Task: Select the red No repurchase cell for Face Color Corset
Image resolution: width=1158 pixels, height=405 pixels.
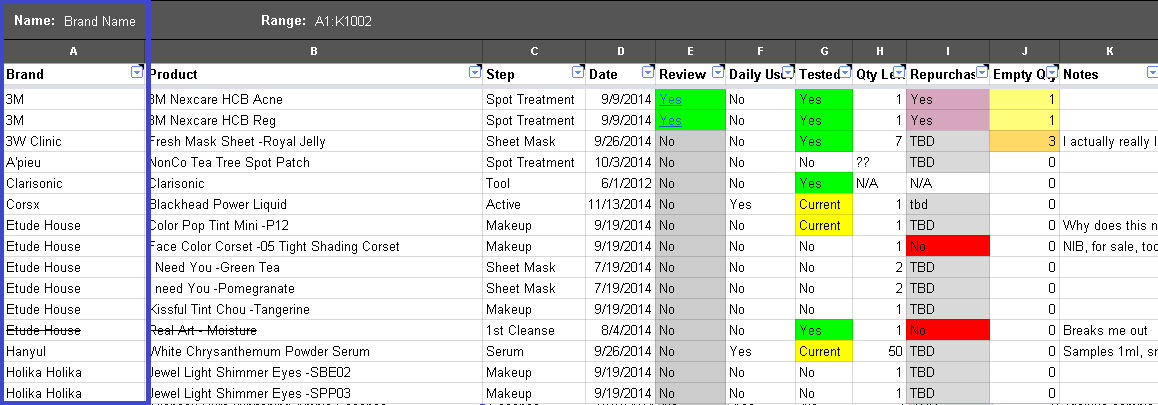Action: (x=947, y=246)
